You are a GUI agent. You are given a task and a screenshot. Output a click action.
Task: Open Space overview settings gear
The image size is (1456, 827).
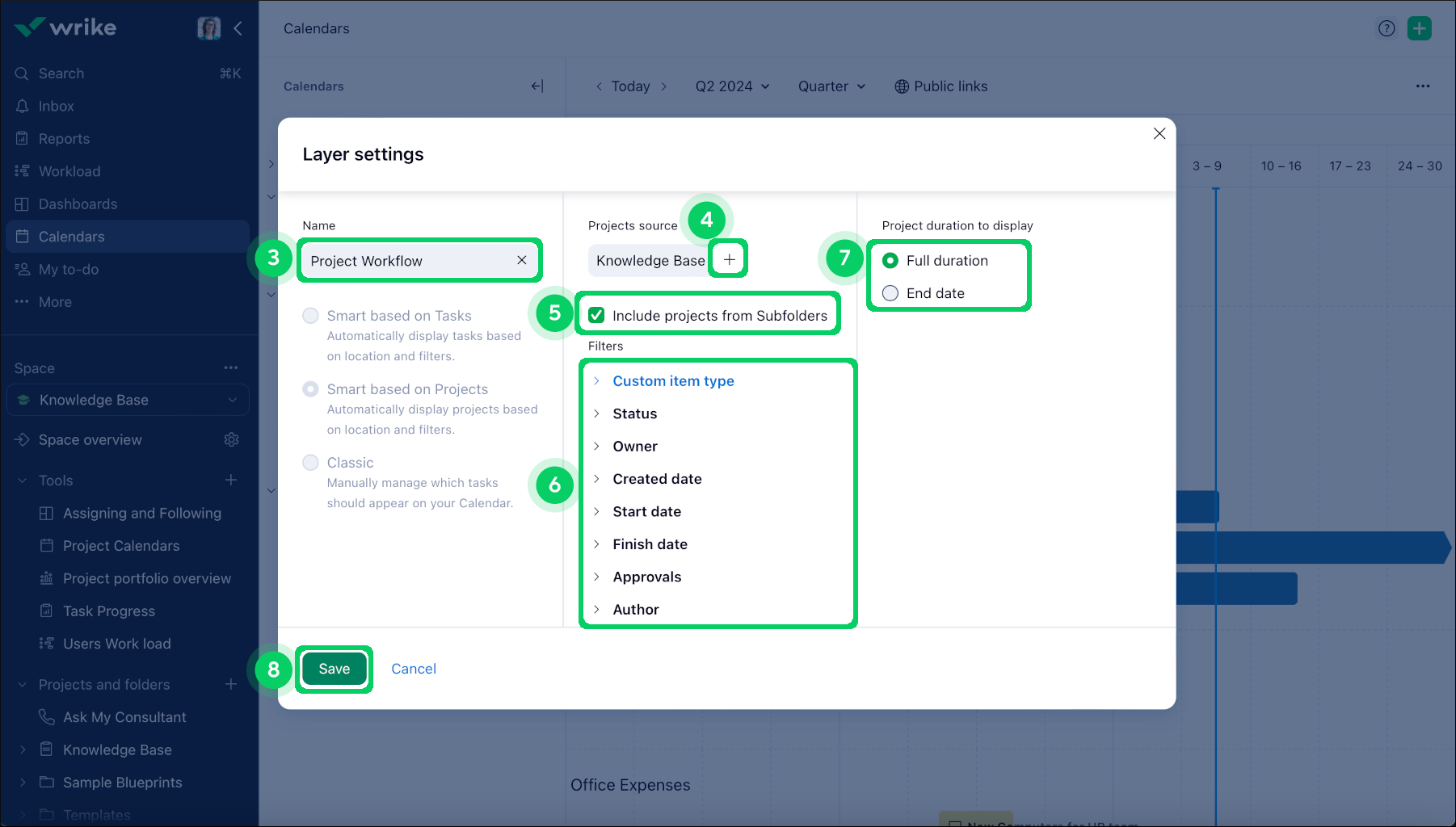(x=231, y=439)
